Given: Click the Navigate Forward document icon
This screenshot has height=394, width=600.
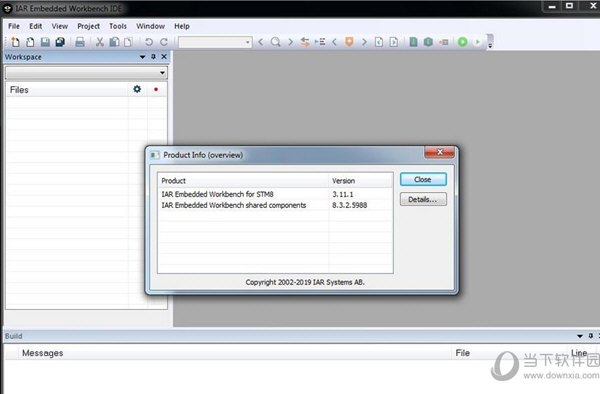Looking at the screenshot, I should click(394, 42).
